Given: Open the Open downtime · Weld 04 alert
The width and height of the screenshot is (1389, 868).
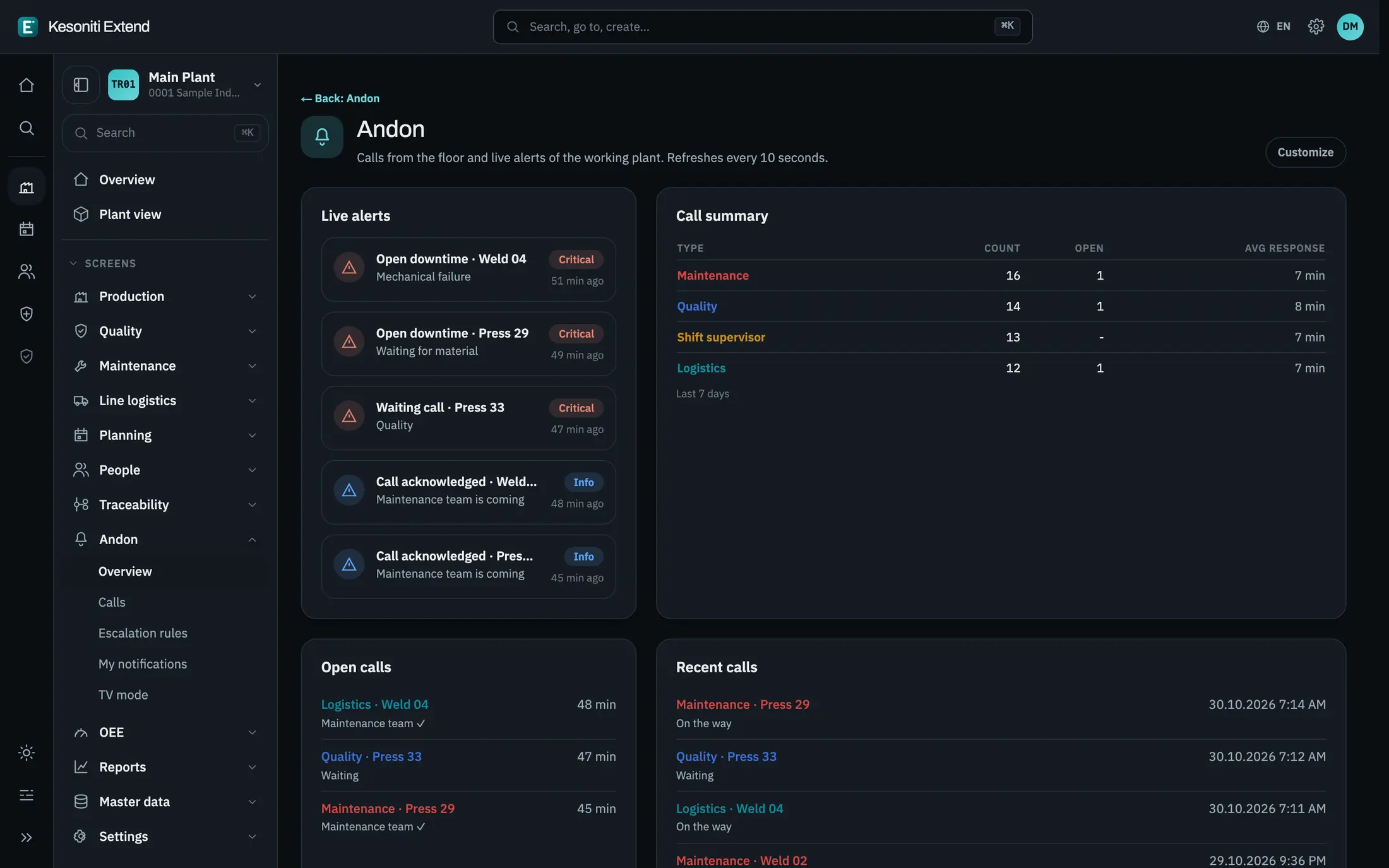Looking at the screenshot, I should (x=468, y=270).
